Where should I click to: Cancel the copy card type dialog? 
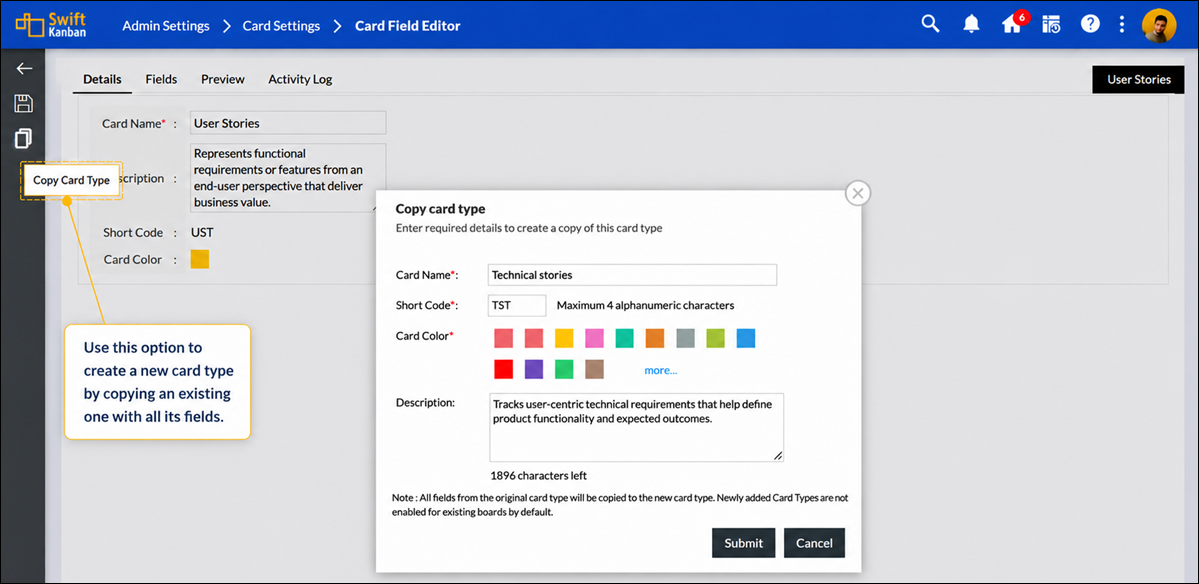coord(814,543)
